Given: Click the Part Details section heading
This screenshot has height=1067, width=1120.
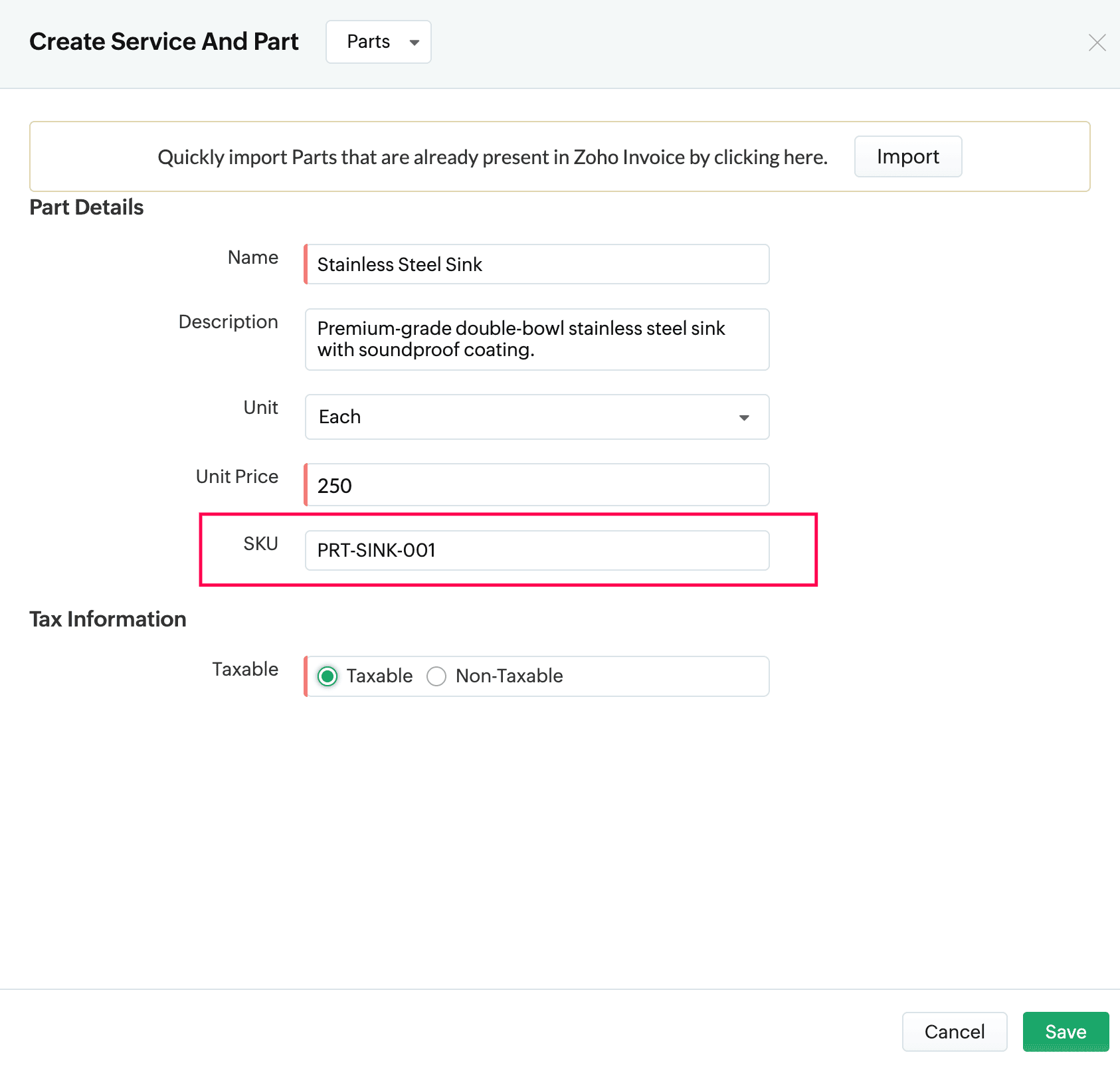Looking at the screenshot, I should click(86, 207).
